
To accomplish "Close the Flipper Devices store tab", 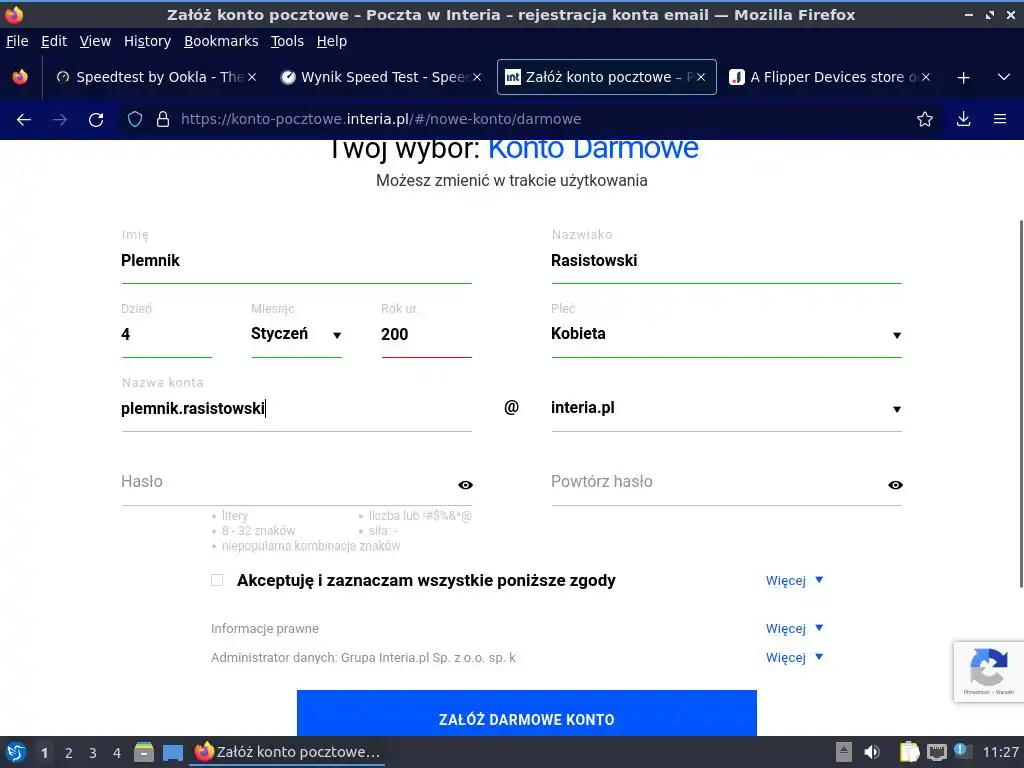I will 926,77.
